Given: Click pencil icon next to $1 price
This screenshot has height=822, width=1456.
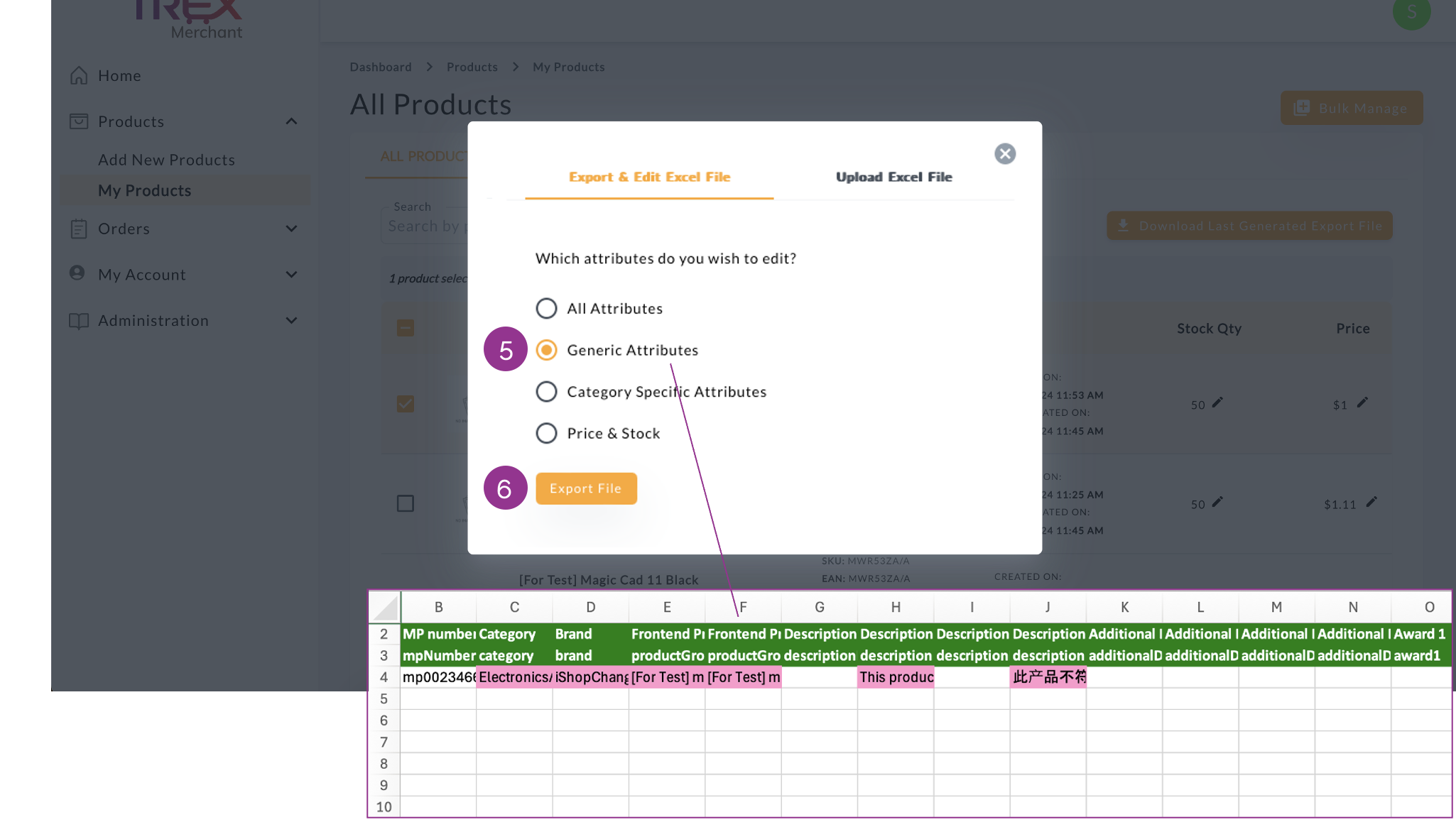Looking at the screenshot, I should click(1362, 402).
